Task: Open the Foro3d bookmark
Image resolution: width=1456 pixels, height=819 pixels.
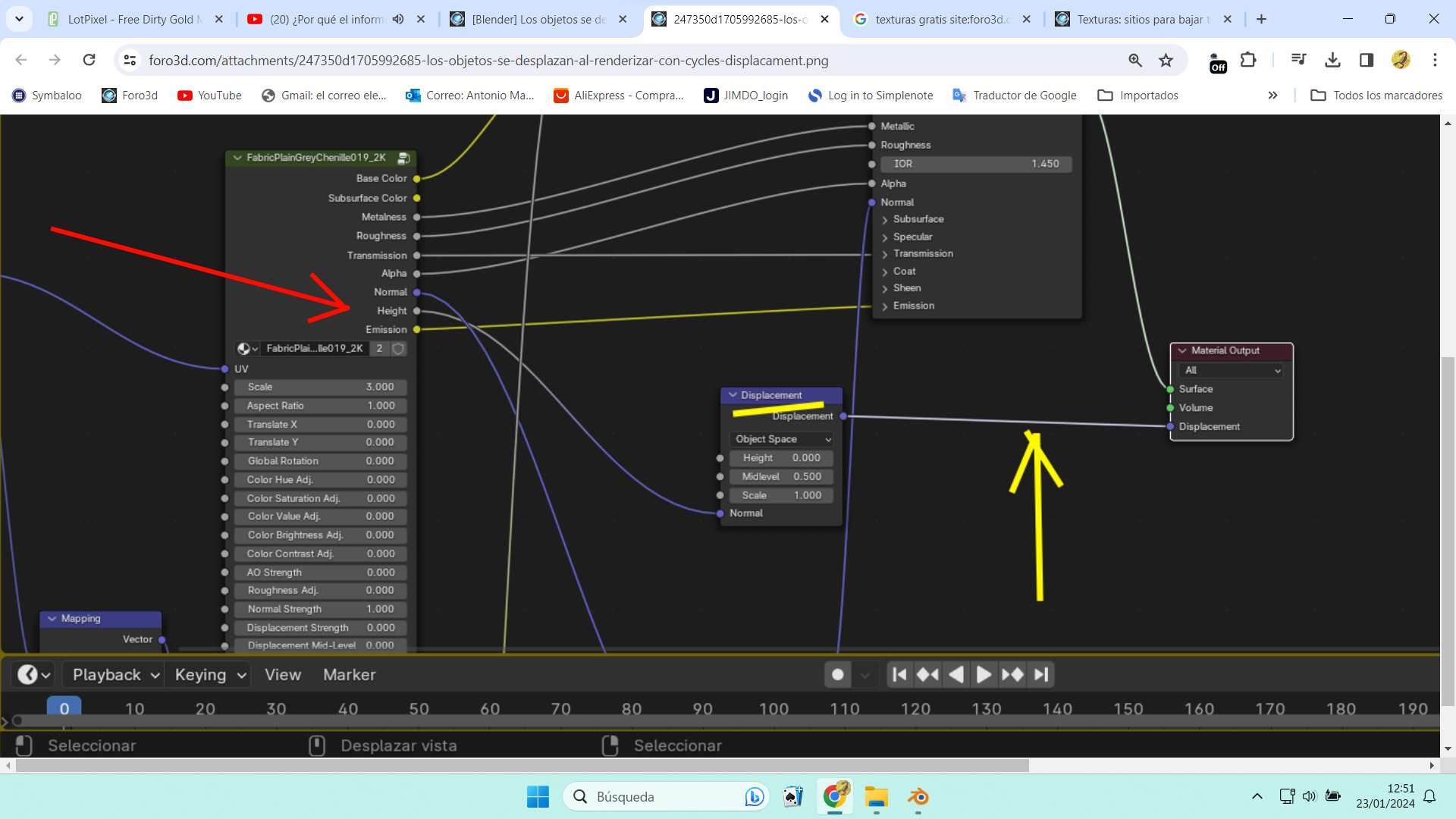Action: (x=130, y=96)
